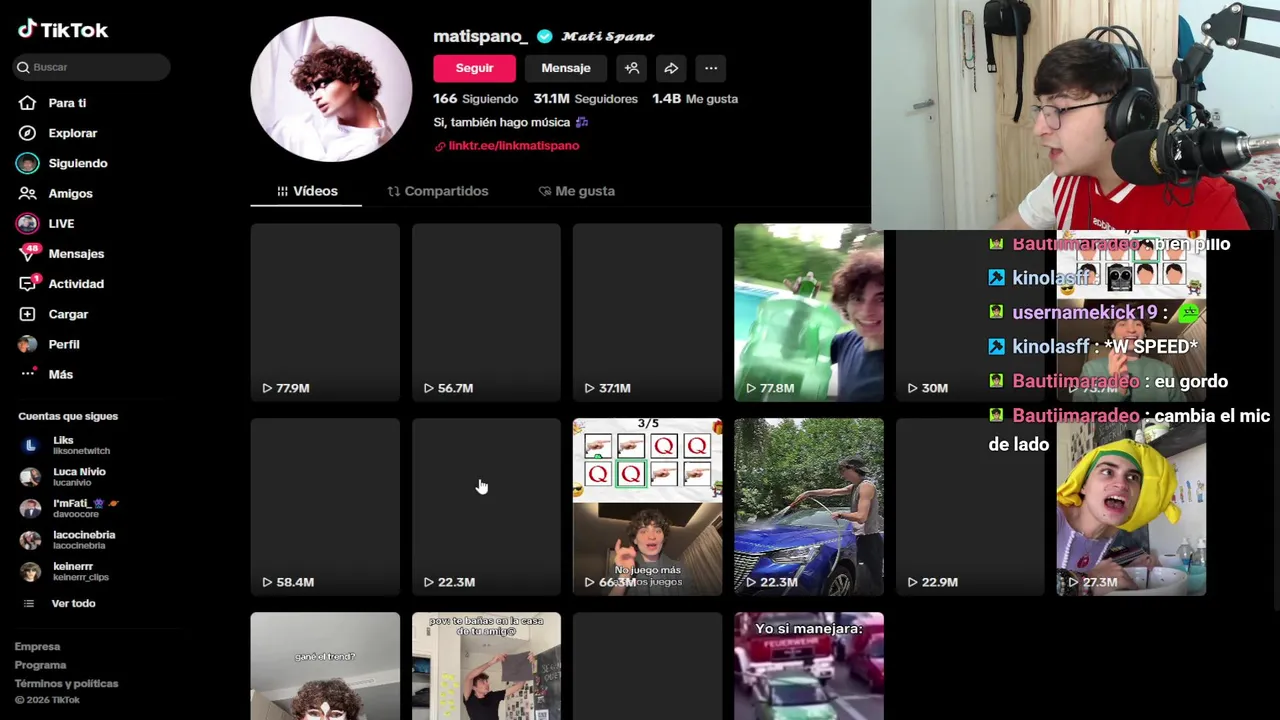
Task: Select the Compartidos tab
Action: pos(438,191)
